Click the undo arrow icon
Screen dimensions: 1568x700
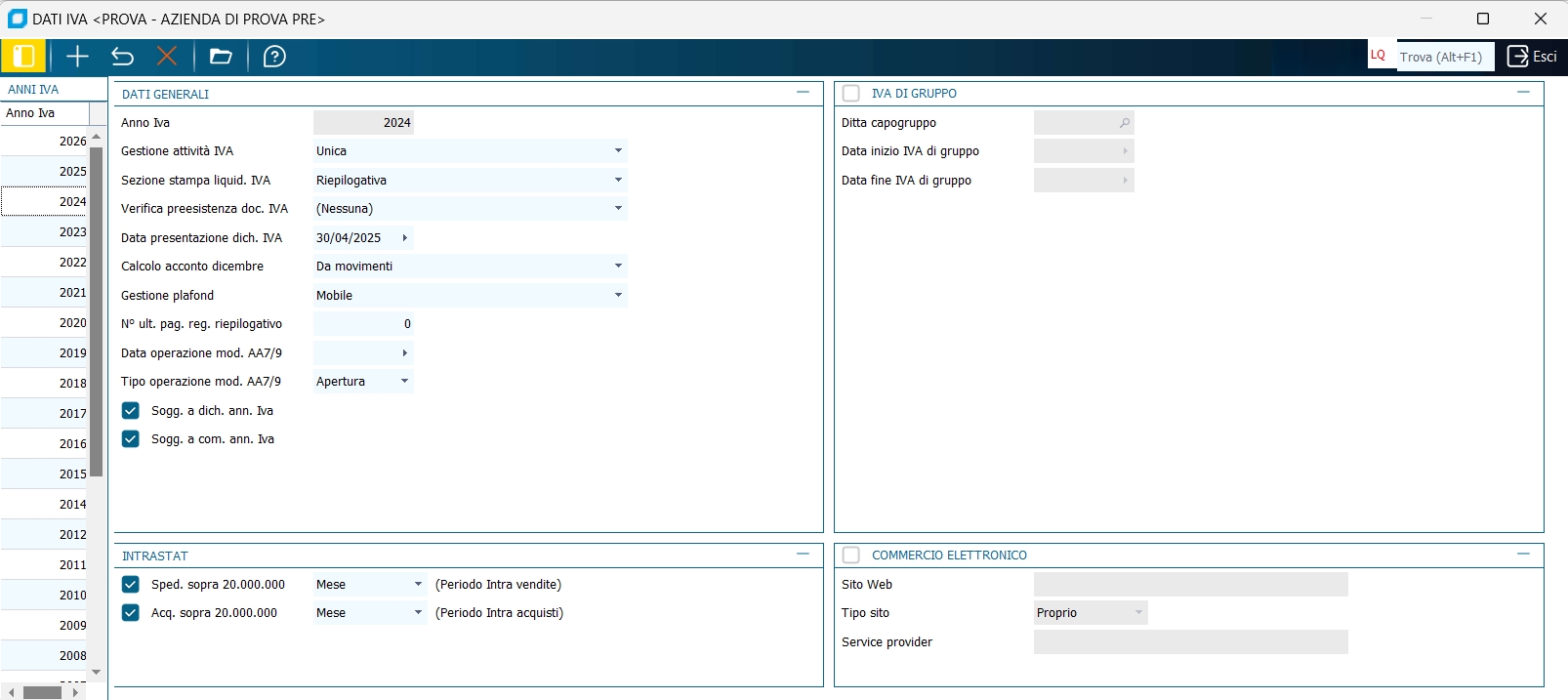point(122,57)
